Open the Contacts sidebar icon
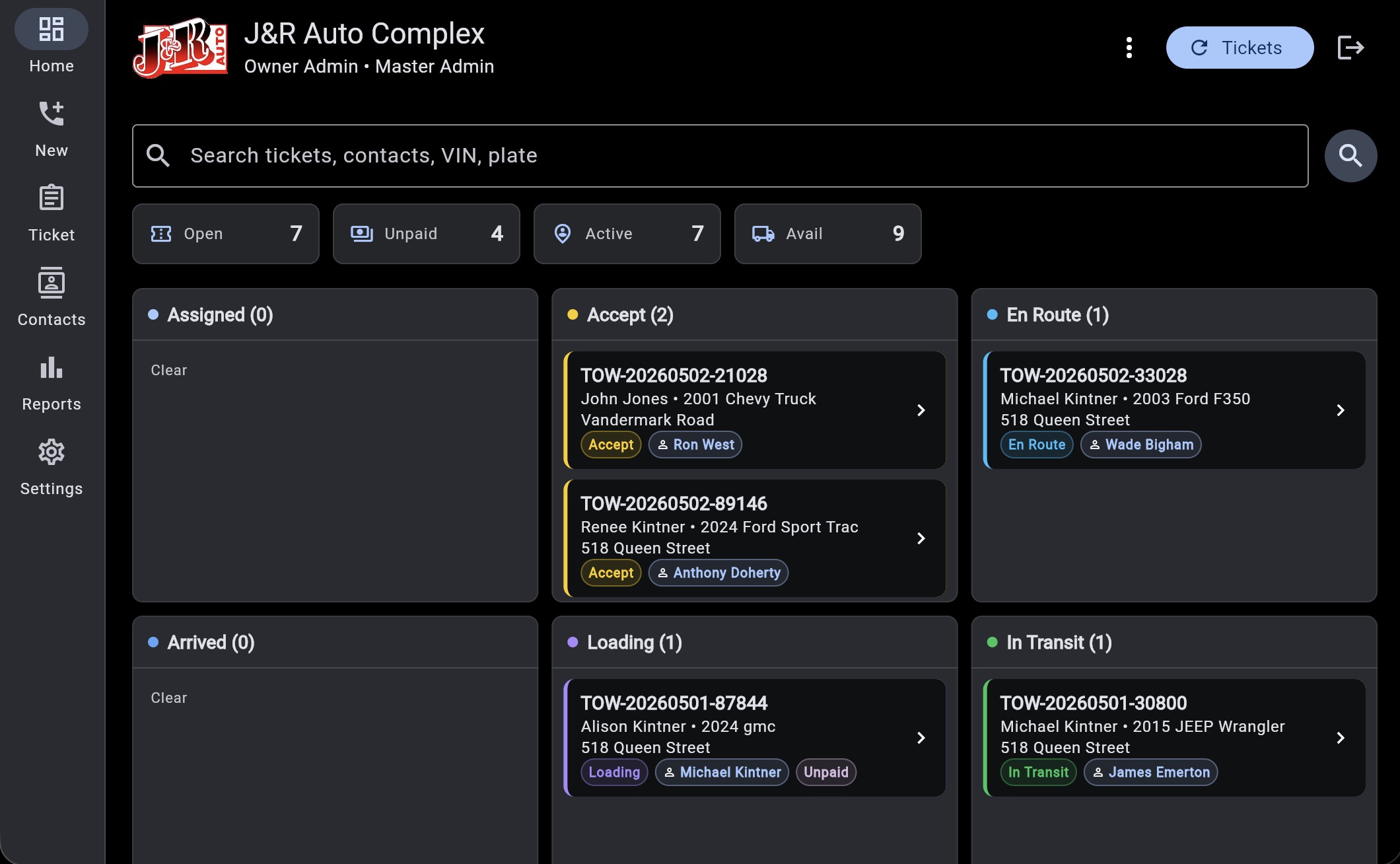This screenshot has height=864, width=1400. tap(52, 283)
